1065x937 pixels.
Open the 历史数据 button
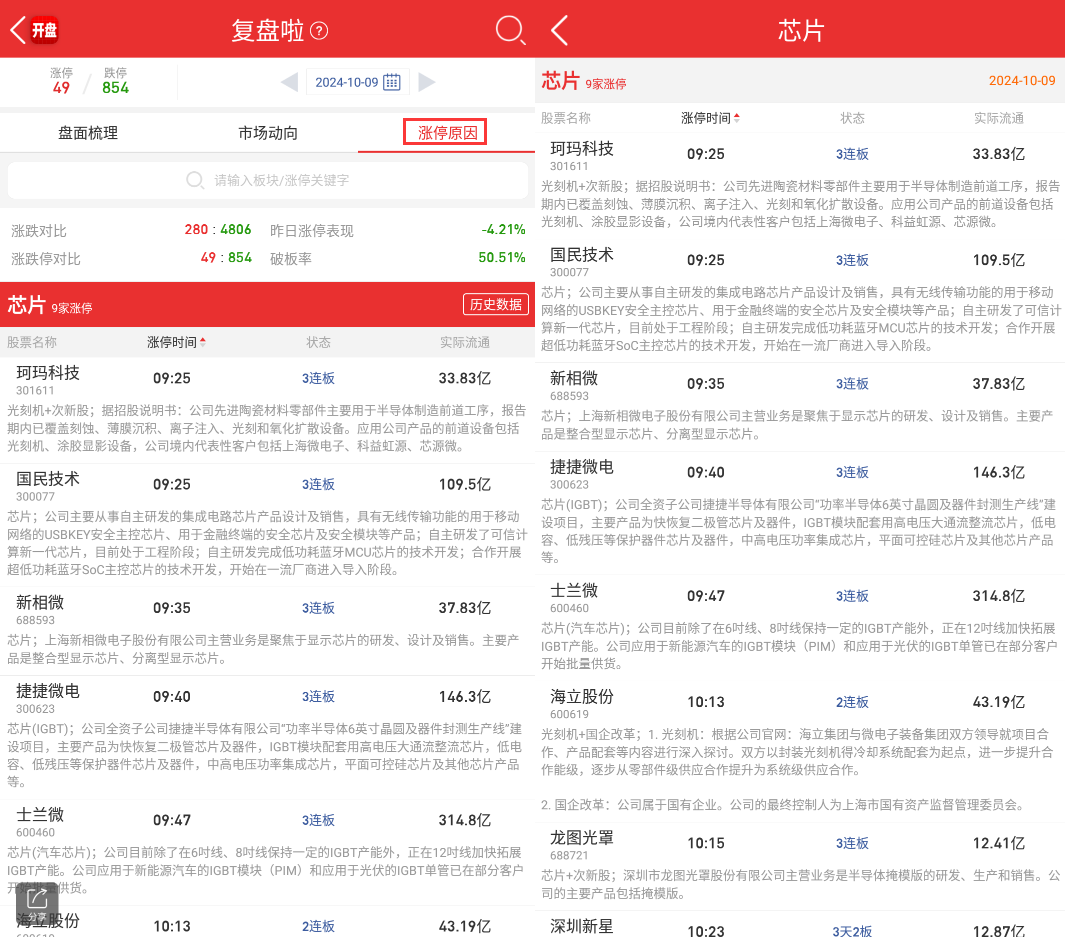(x=495, y=304)
